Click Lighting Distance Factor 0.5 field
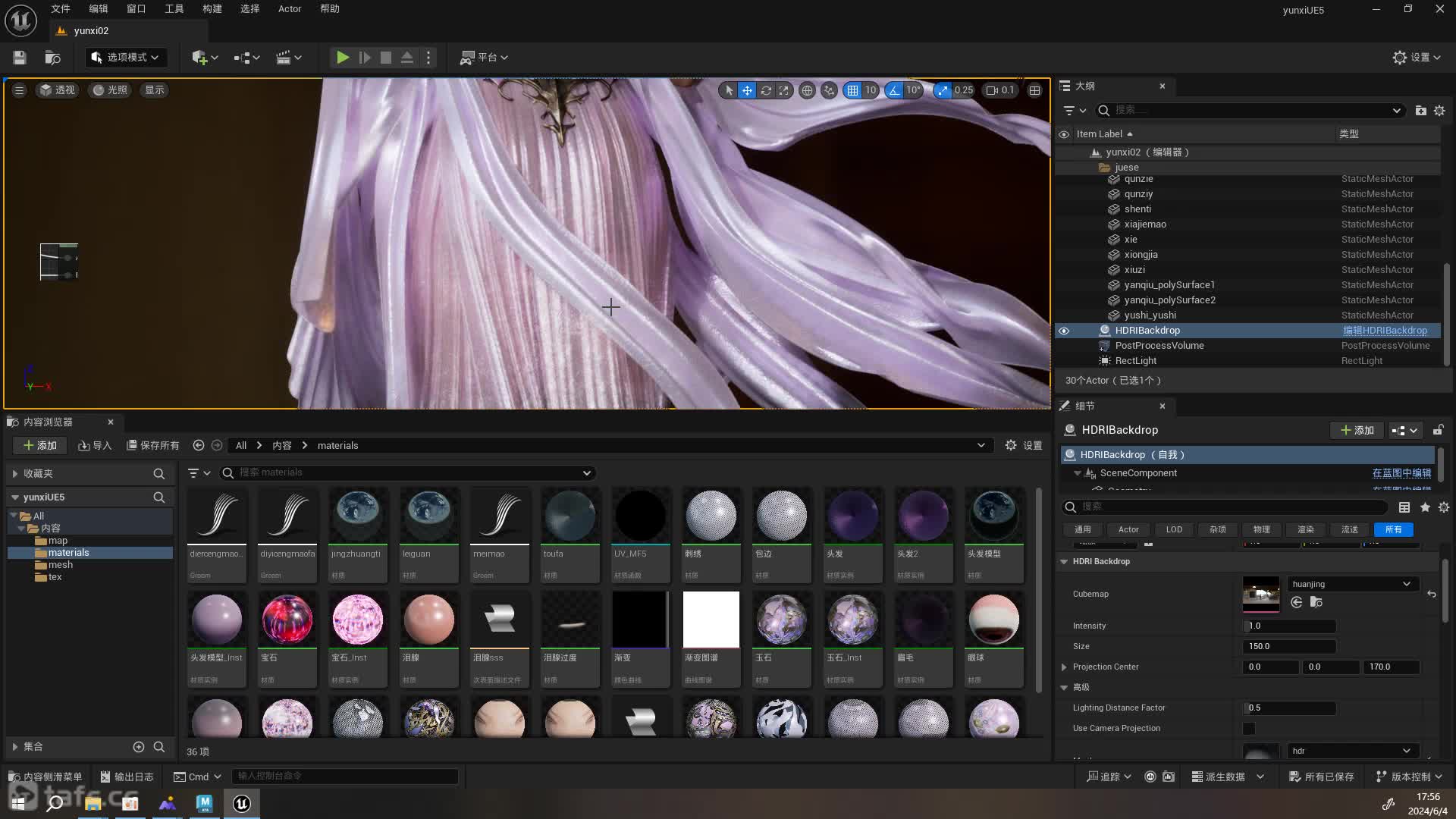This screenshot has width=1456, height=819. pyautogui.click(x=1289, y=708)
